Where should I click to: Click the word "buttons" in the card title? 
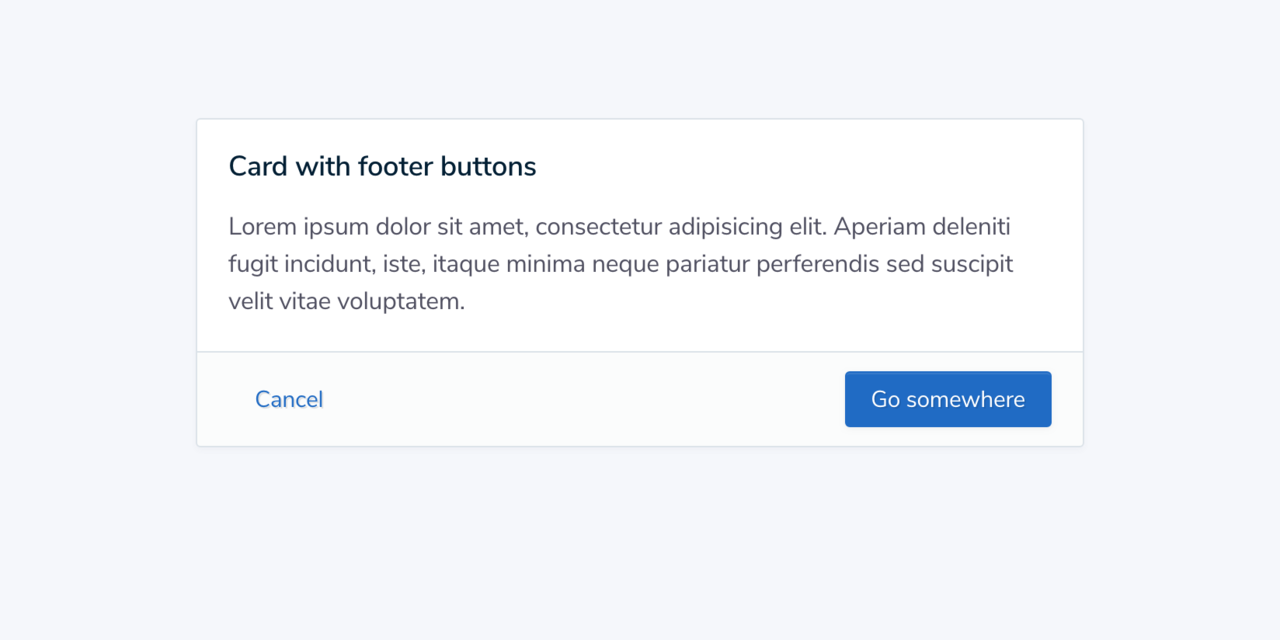click(x=489, y=167)
